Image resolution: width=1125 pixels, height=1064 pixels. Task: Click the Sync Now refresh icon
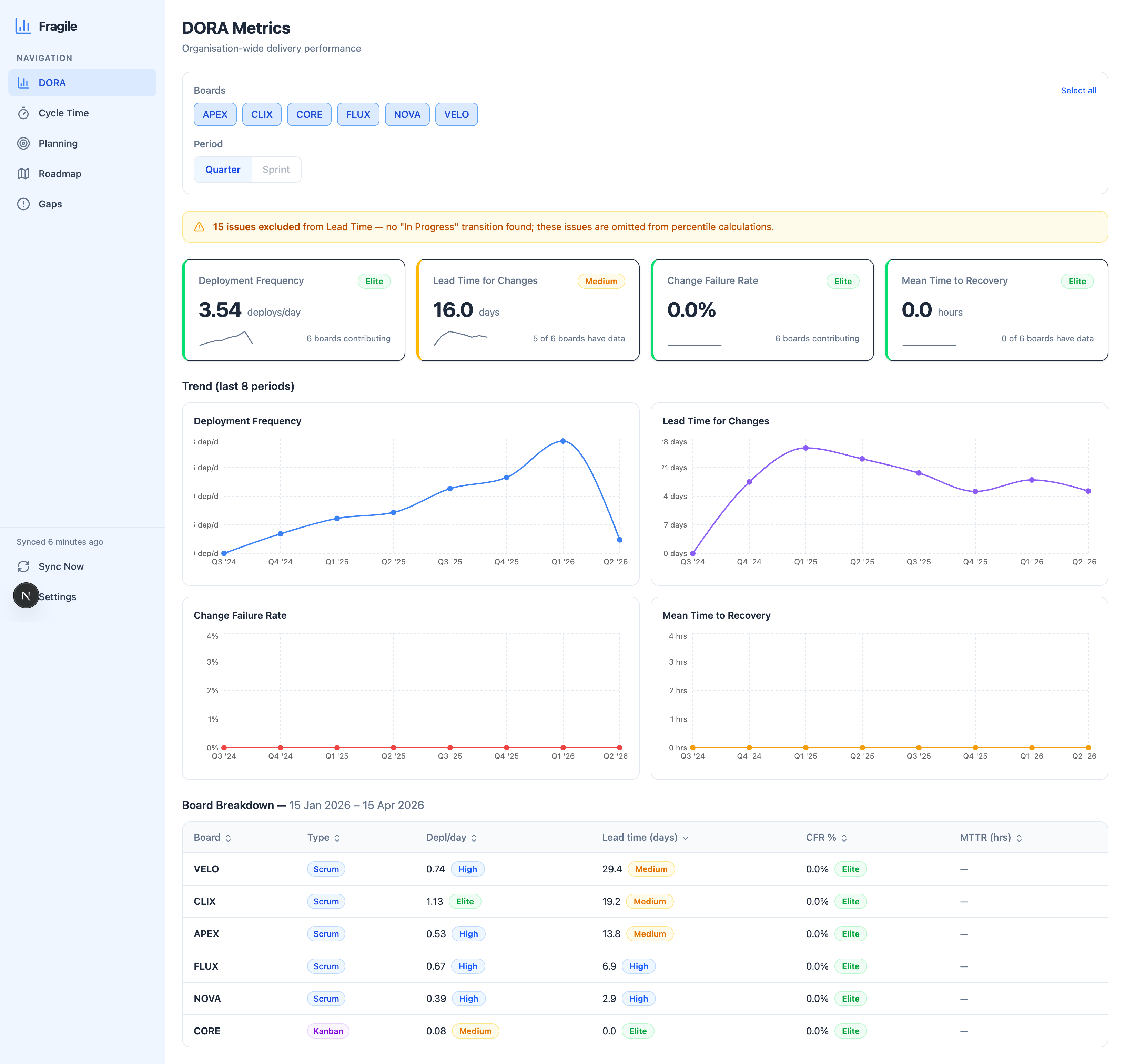pyautogui.click(x=23, y=566)
